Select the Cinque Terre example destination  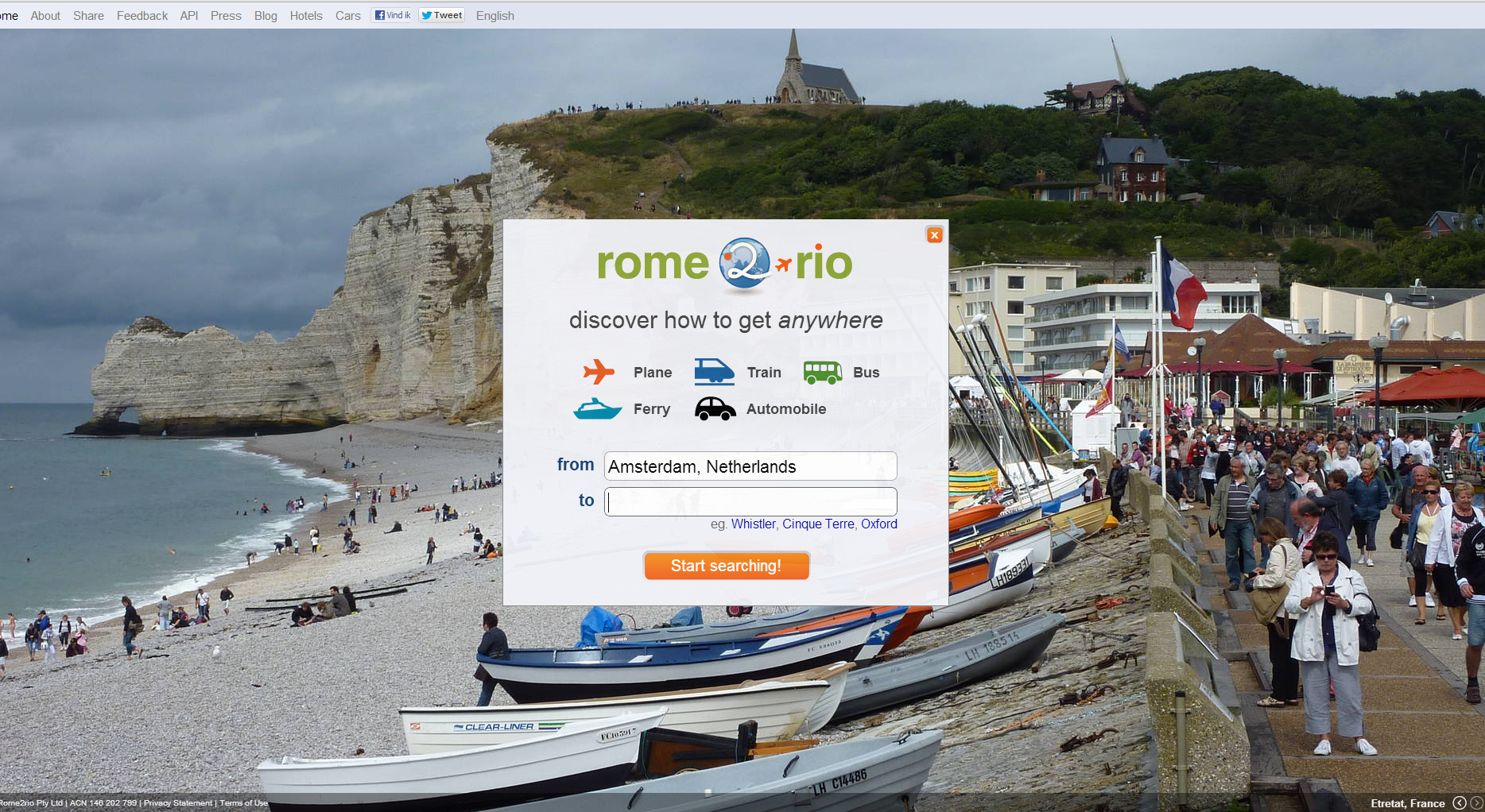point(818,524)
